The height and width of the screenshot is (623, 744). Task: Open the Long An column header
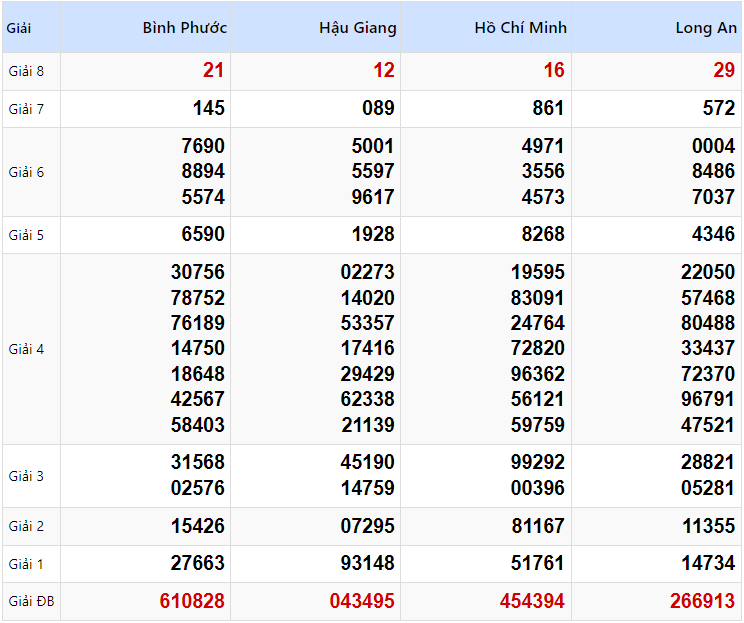pyautogui.click(x=706, y=28)
